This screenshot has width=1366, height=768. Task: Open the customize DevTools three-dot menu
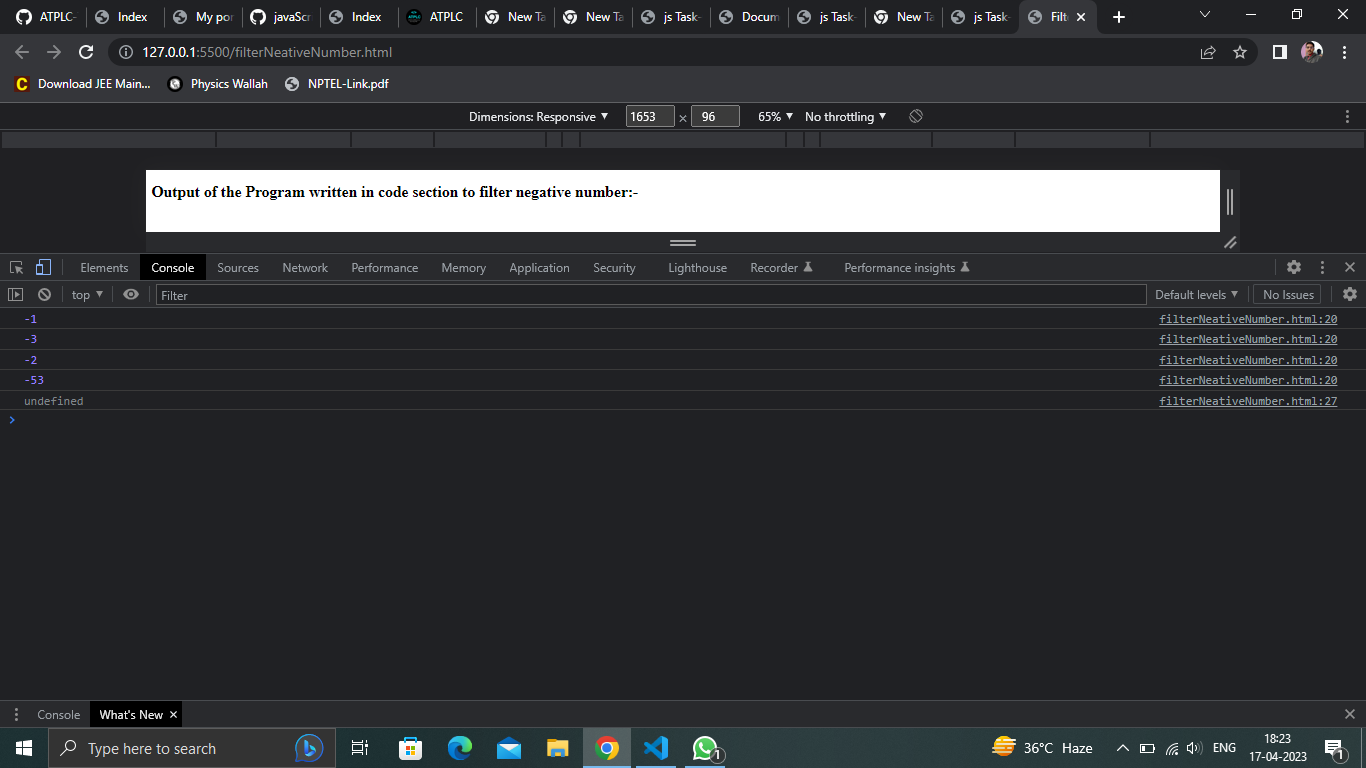[1322, 267]
